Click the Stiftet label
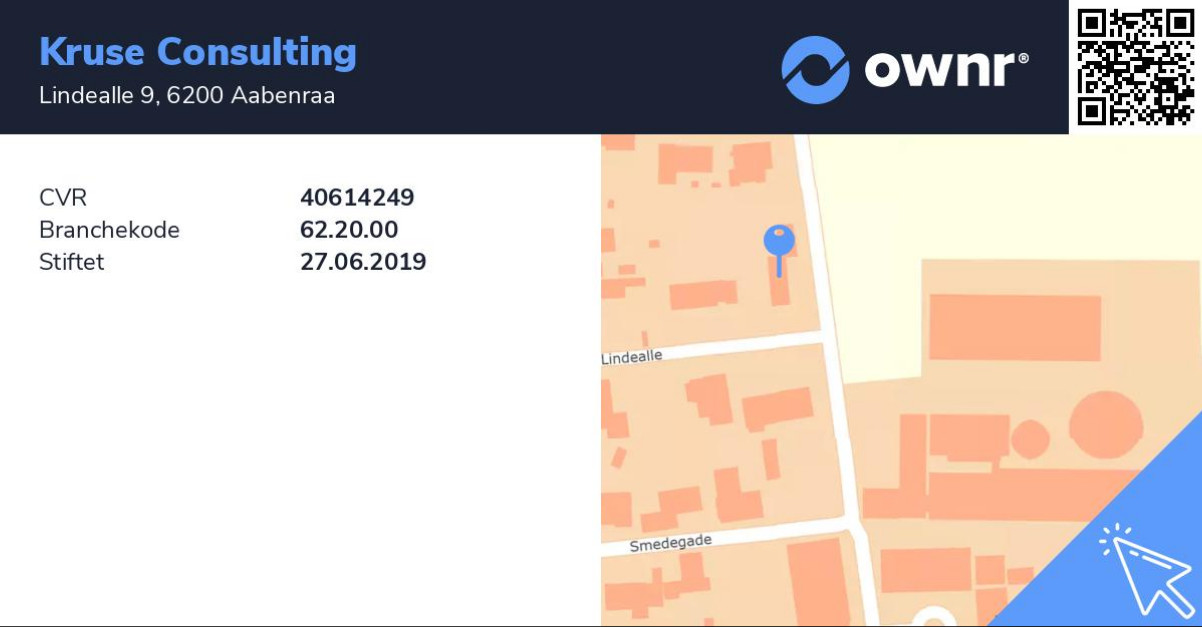1202x627 pixels. click(72, 262)
